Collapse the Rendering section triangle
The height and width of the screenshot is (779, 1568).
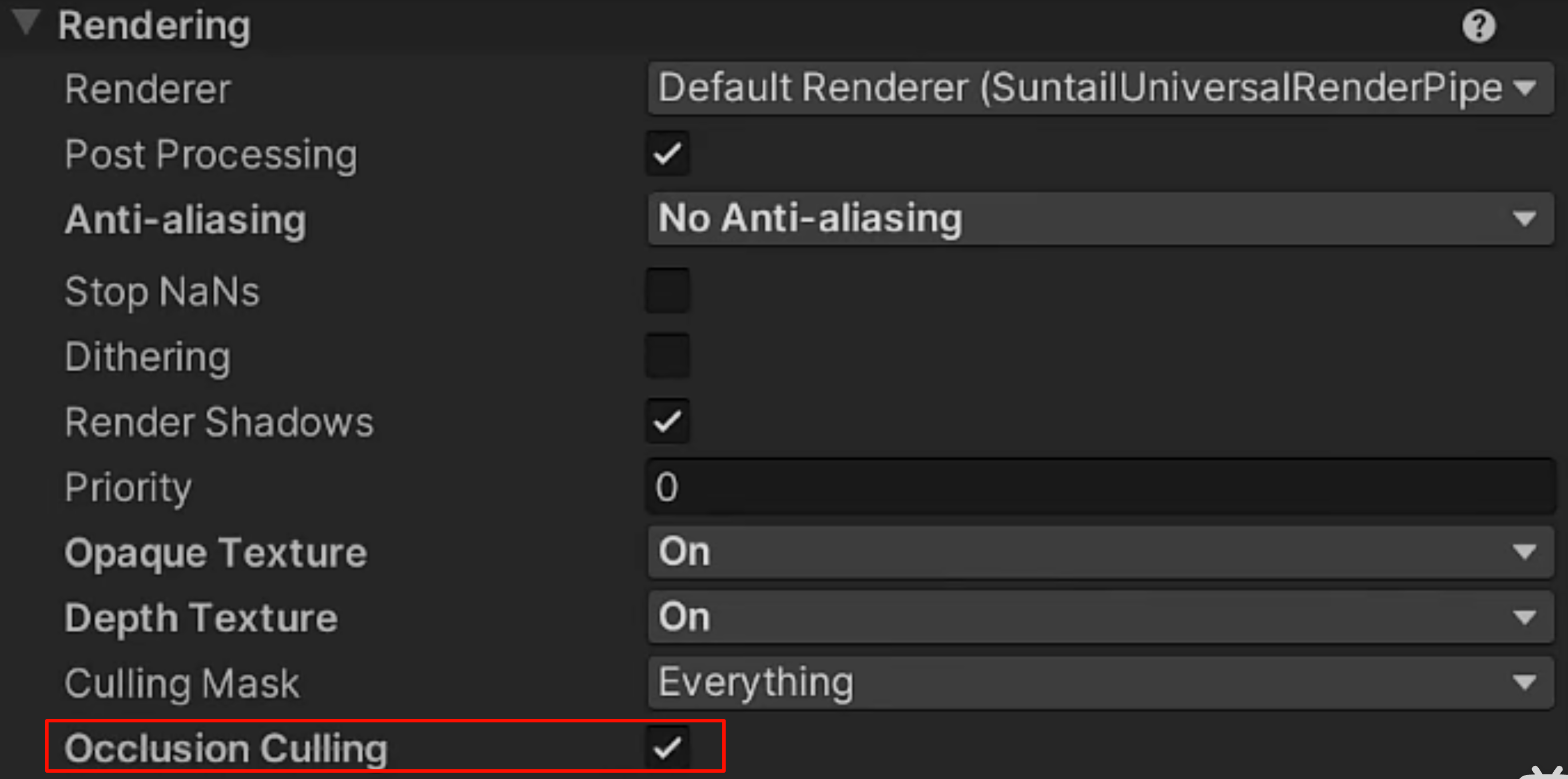(26, 22)
